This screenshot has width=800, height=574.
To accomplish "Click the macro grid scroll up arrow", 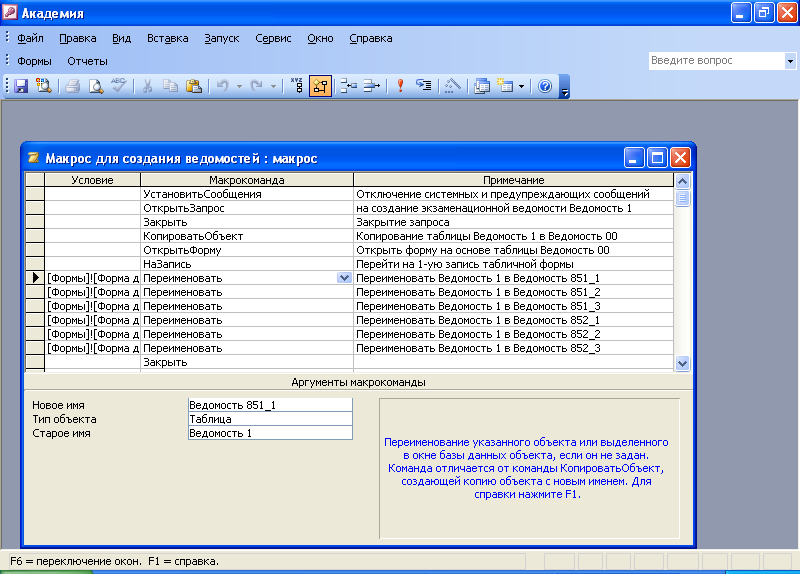I will (x=682, y=181).
